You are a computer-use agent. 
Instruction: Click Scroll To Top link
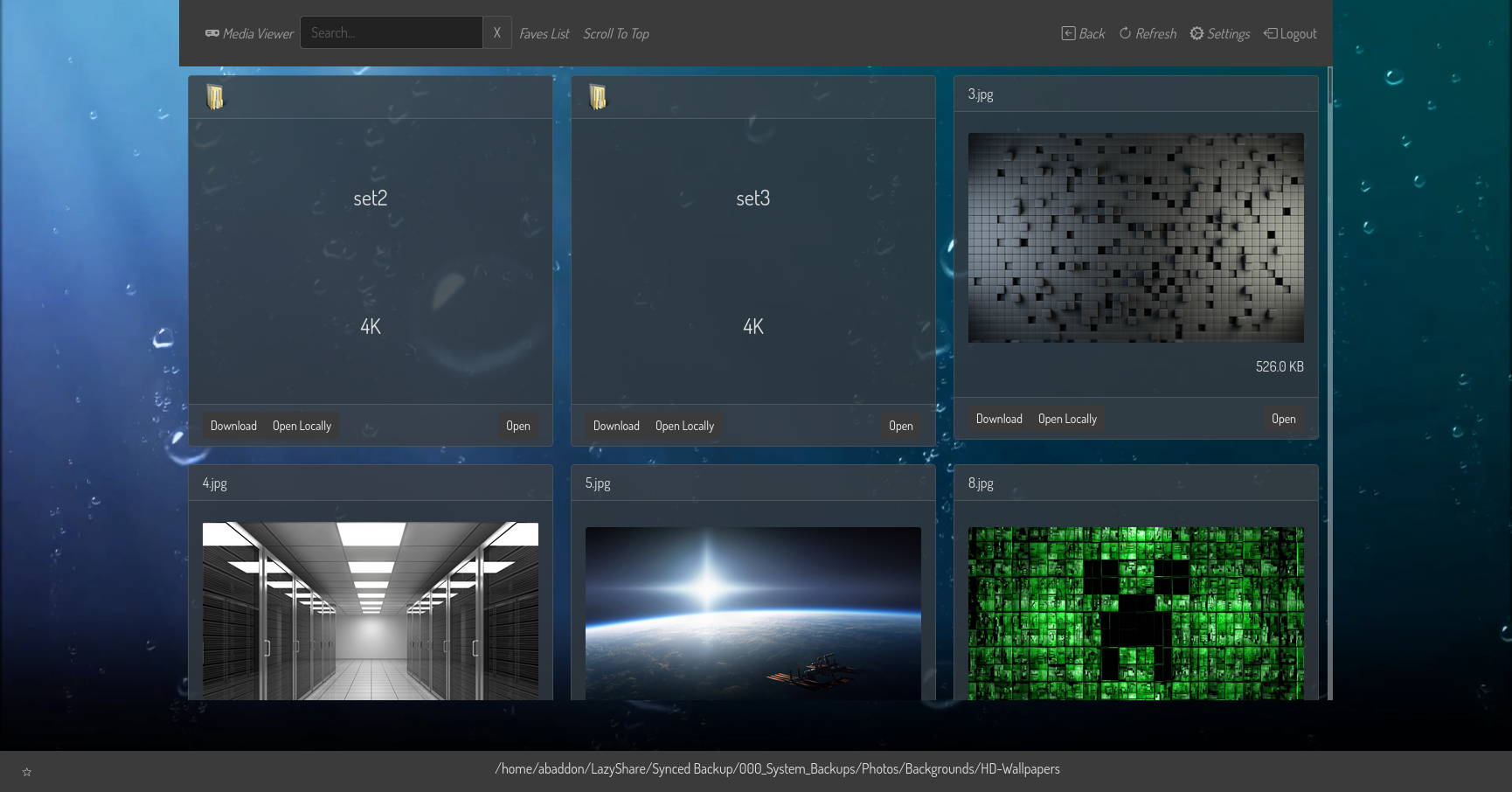pyautogui.click(x=616, y=33)
